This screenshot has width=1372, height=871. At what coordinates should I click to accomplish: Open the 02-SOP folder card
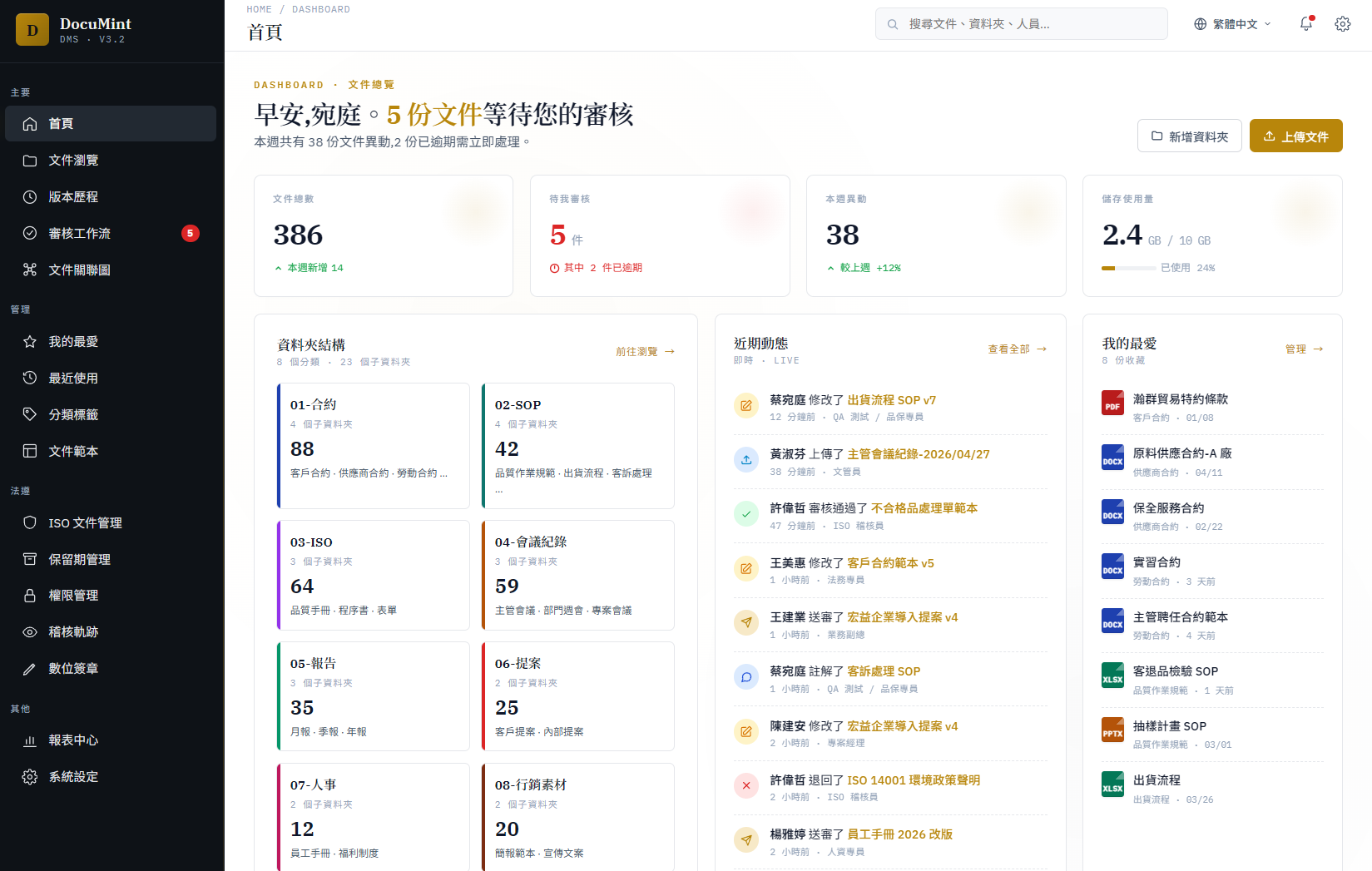click(578, 446)
